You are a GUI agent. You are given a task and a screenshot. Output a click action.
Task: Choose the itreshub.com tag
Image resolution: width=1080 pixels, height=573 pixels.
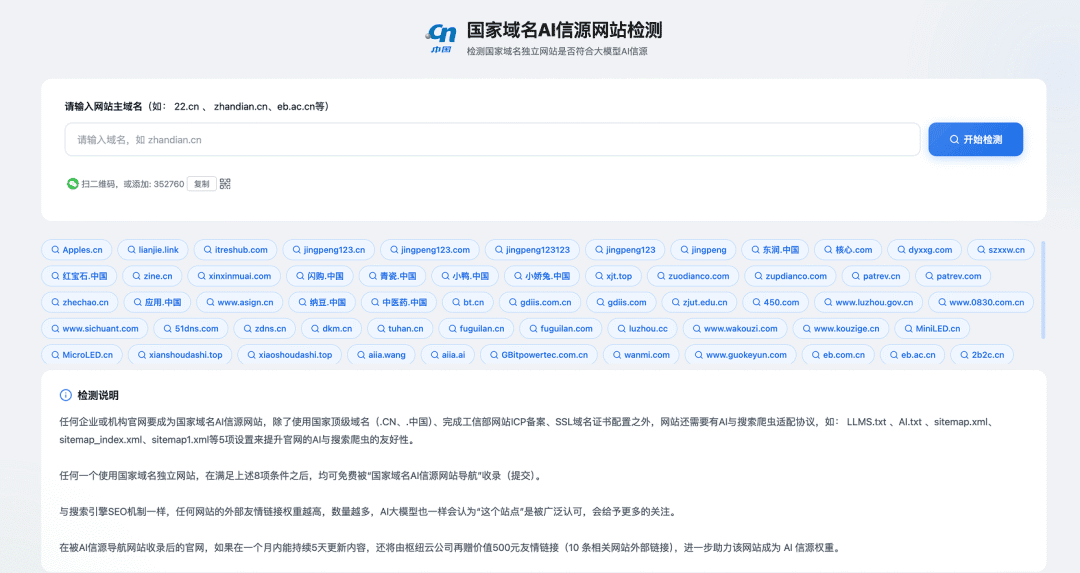tap(236, 250)
